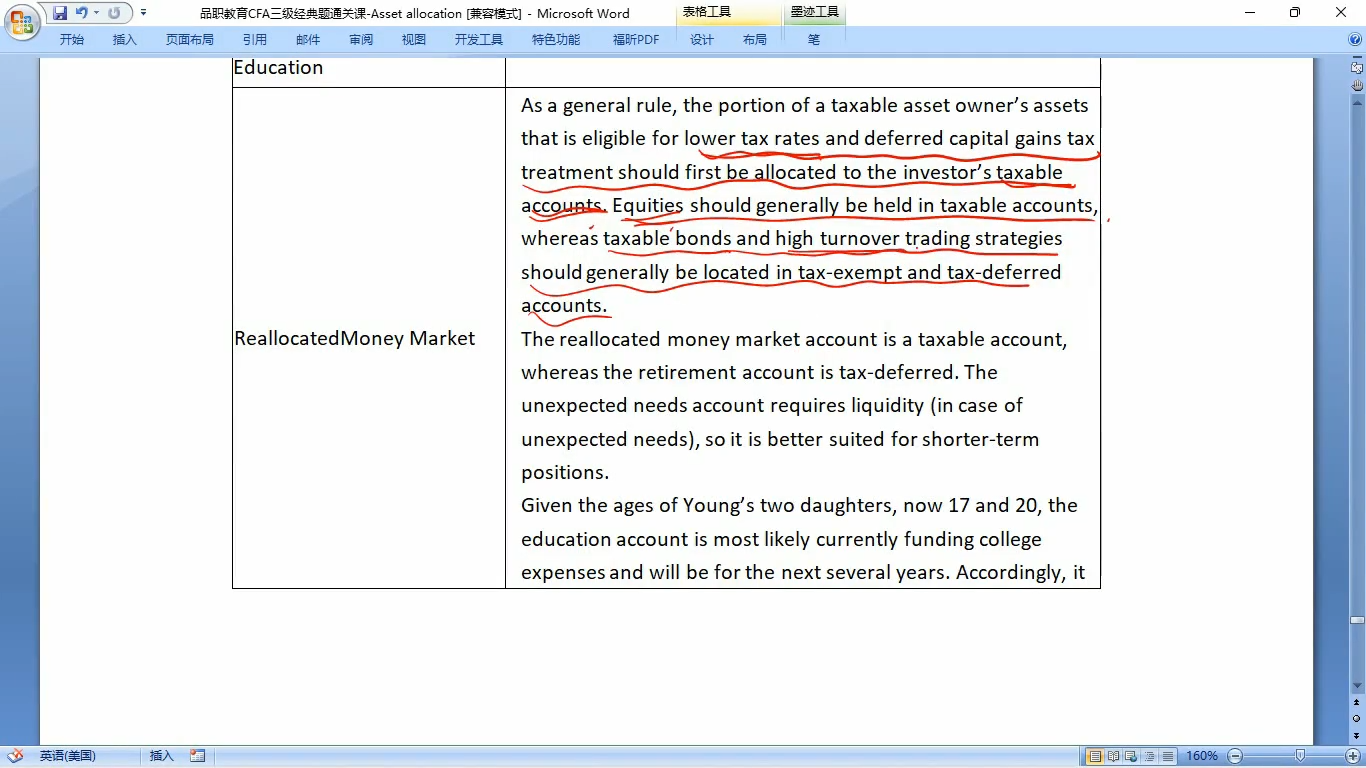The width and height of the screenshot is (1366, 768).
Task: Click the 'Education' table cell text
Action: click(x=278, y=68)
